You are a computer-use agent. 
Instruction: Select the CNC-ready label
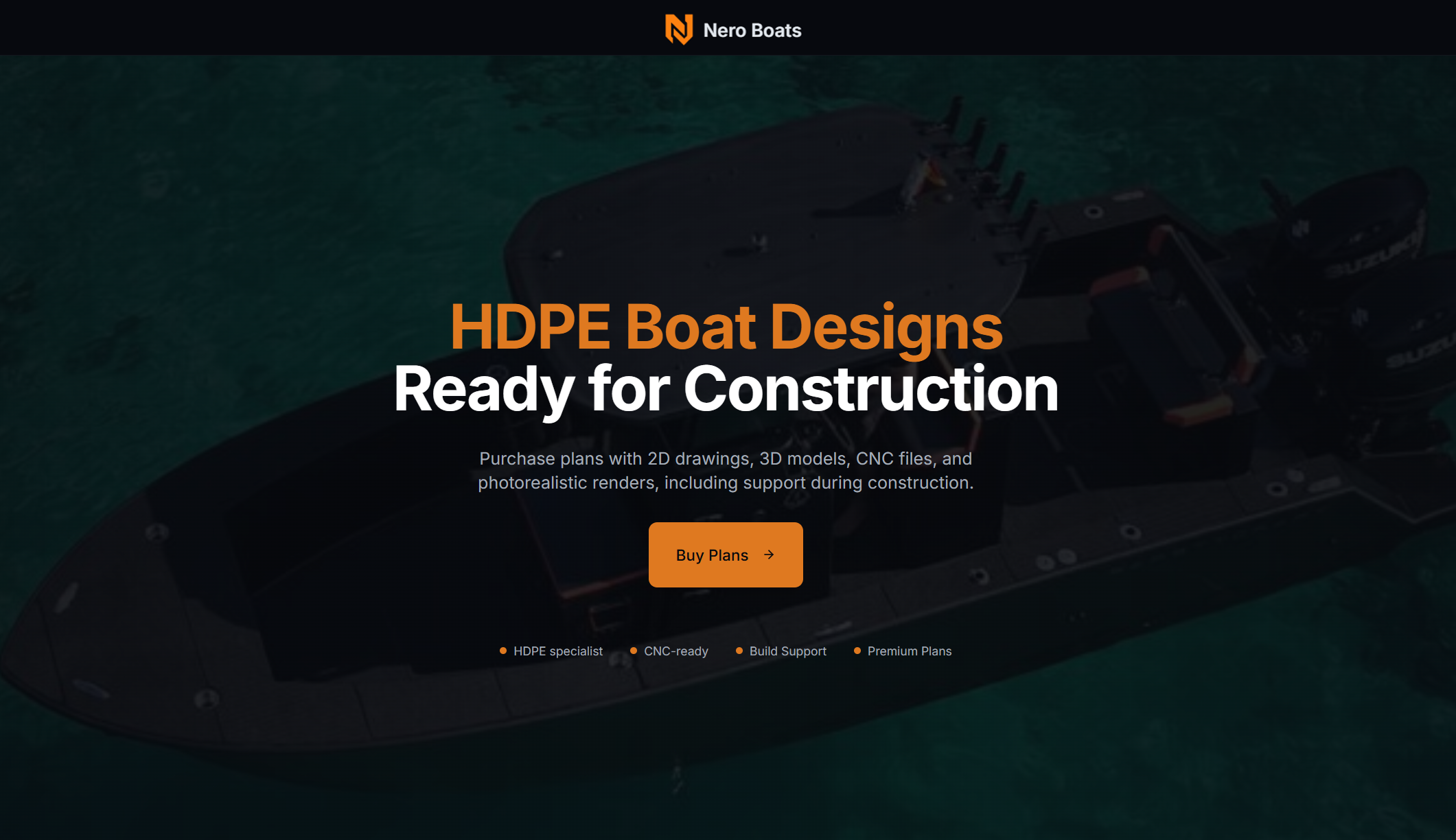pyautogui.click(x=675, y=651)
